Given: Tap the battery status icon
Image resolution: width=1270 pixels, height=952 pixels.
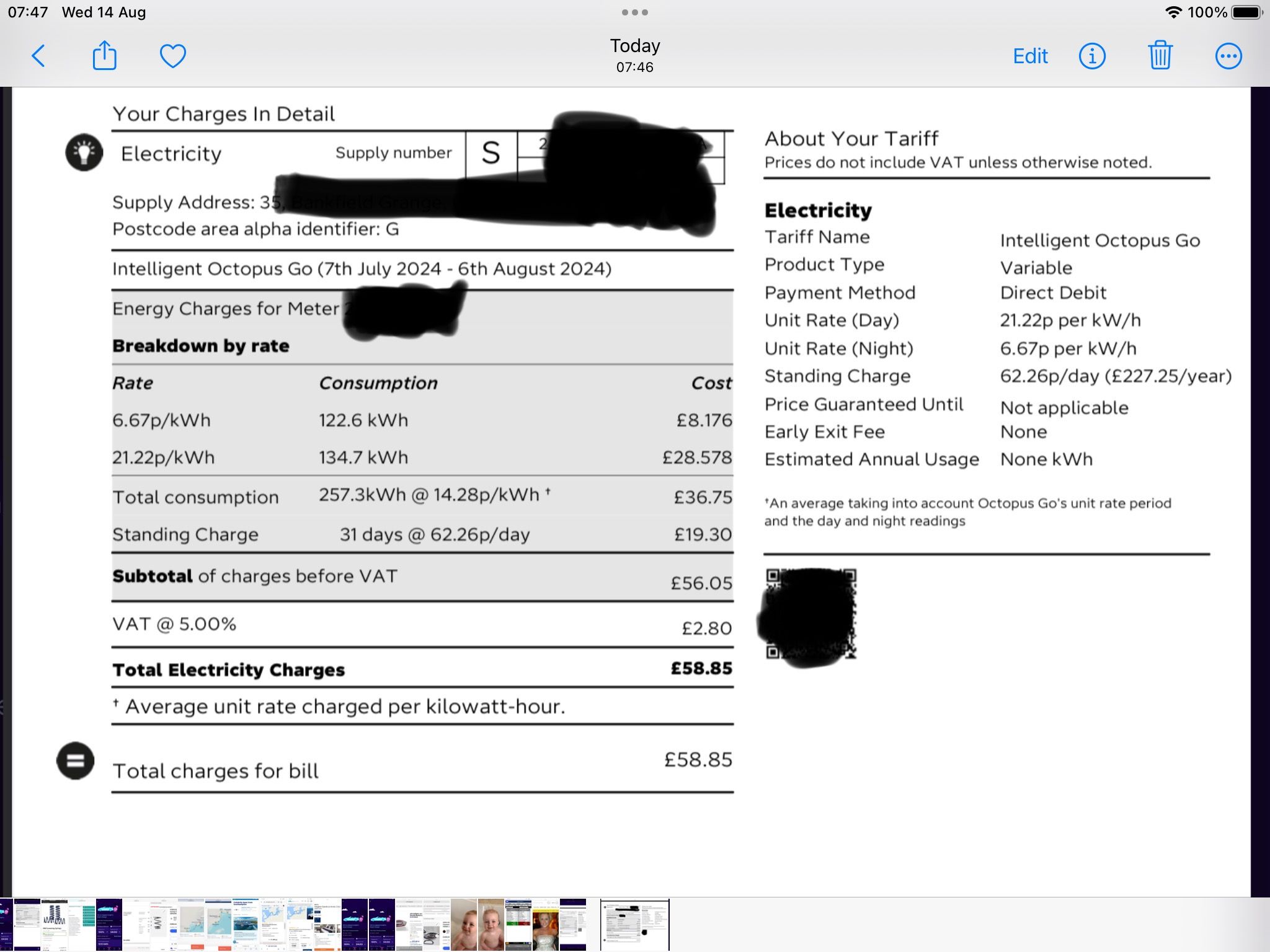Looking at the screenshot, I should click(1247, 12).
